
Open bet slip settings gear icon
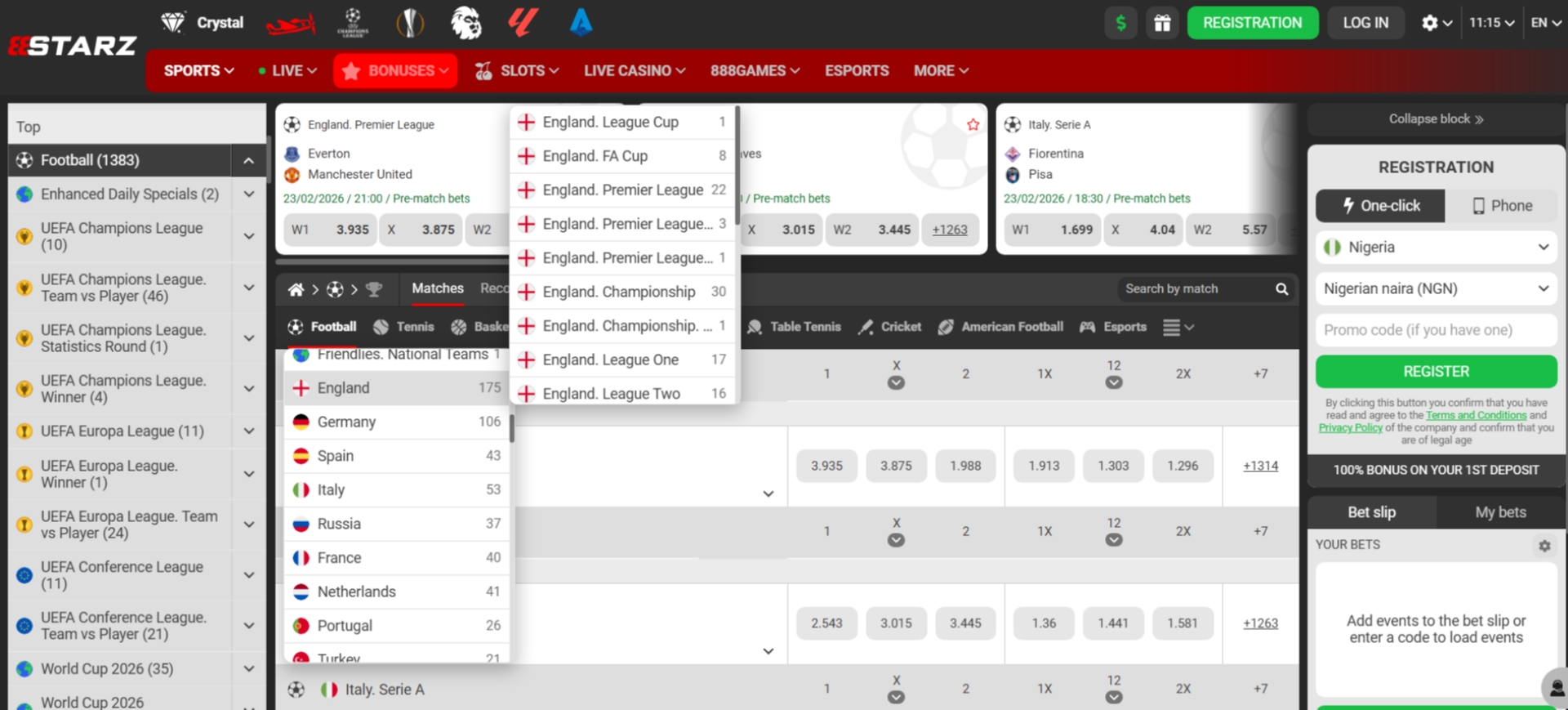[x=1544, y=545]
